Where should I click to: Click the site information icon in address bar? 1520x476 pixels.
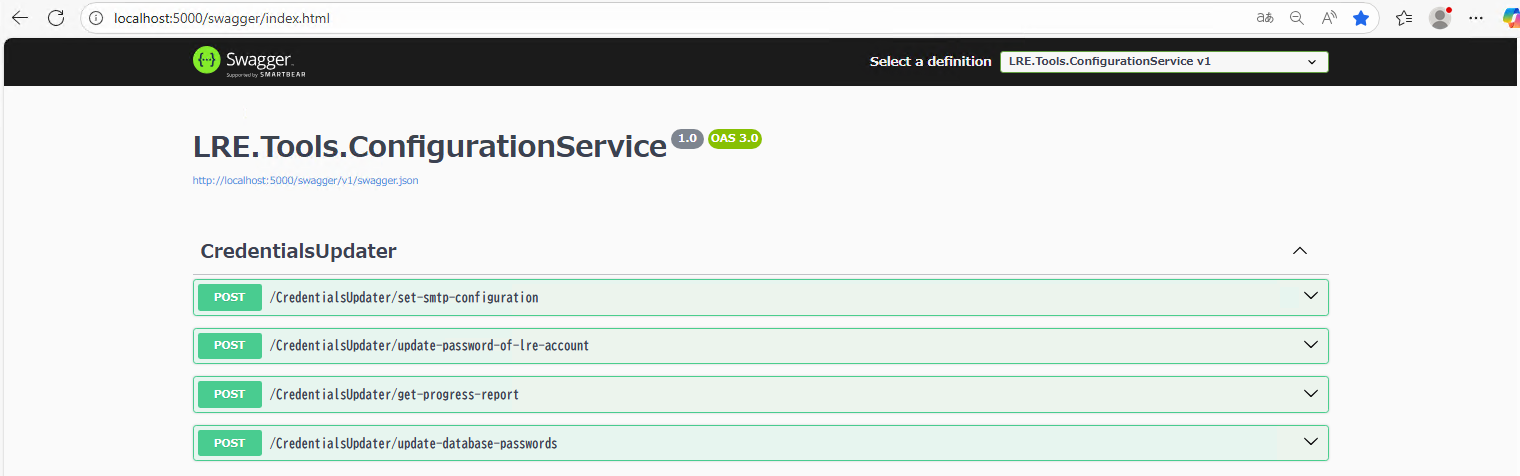point(96,18)
